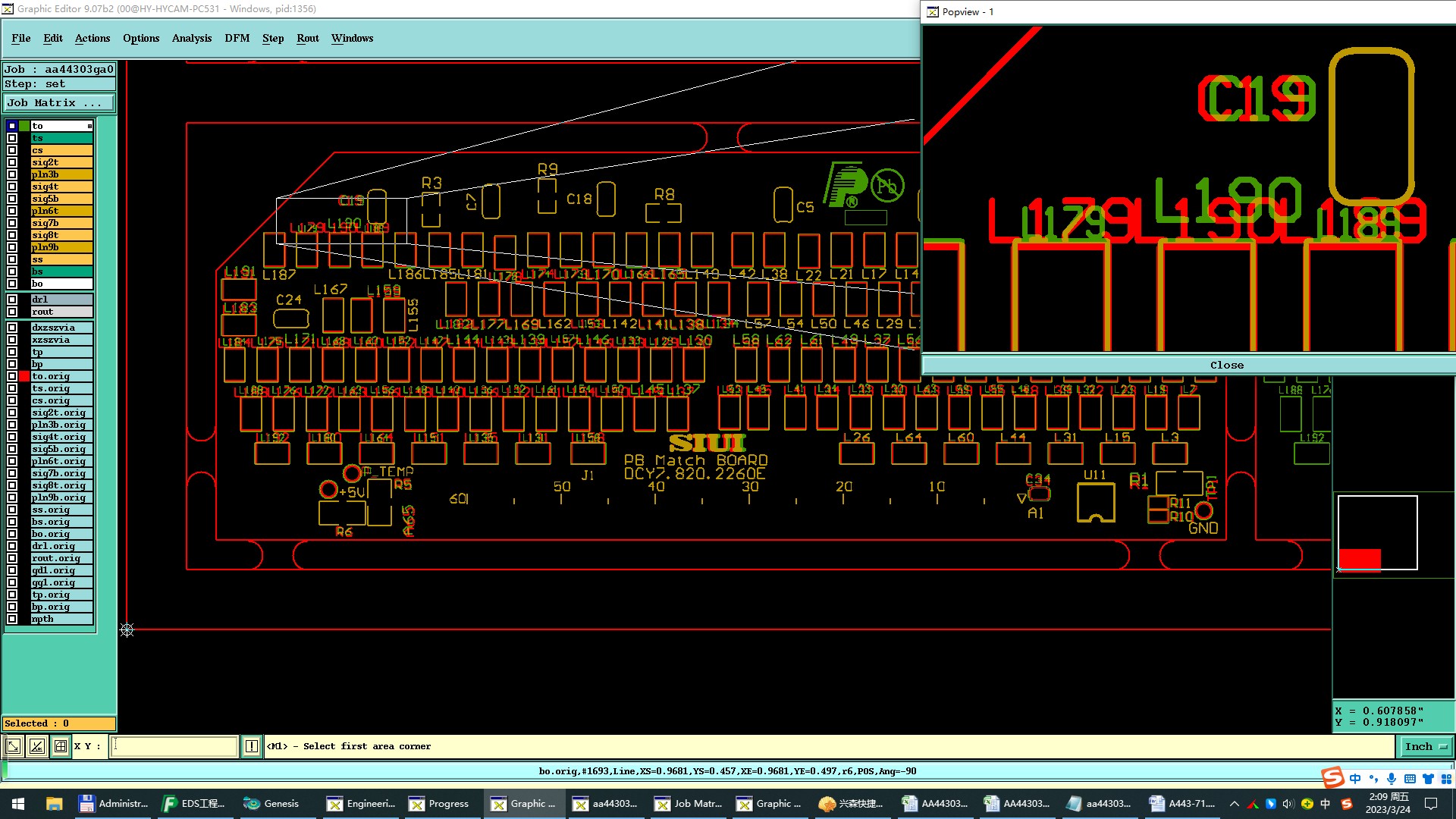Click the Job Matrix ... button
1456x819 pixels.
click(59, 102)
